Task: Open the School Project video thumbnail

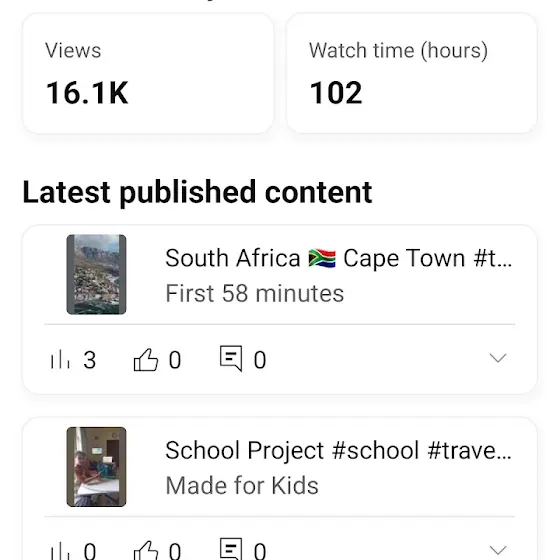Action: click(x=96, y=466)
